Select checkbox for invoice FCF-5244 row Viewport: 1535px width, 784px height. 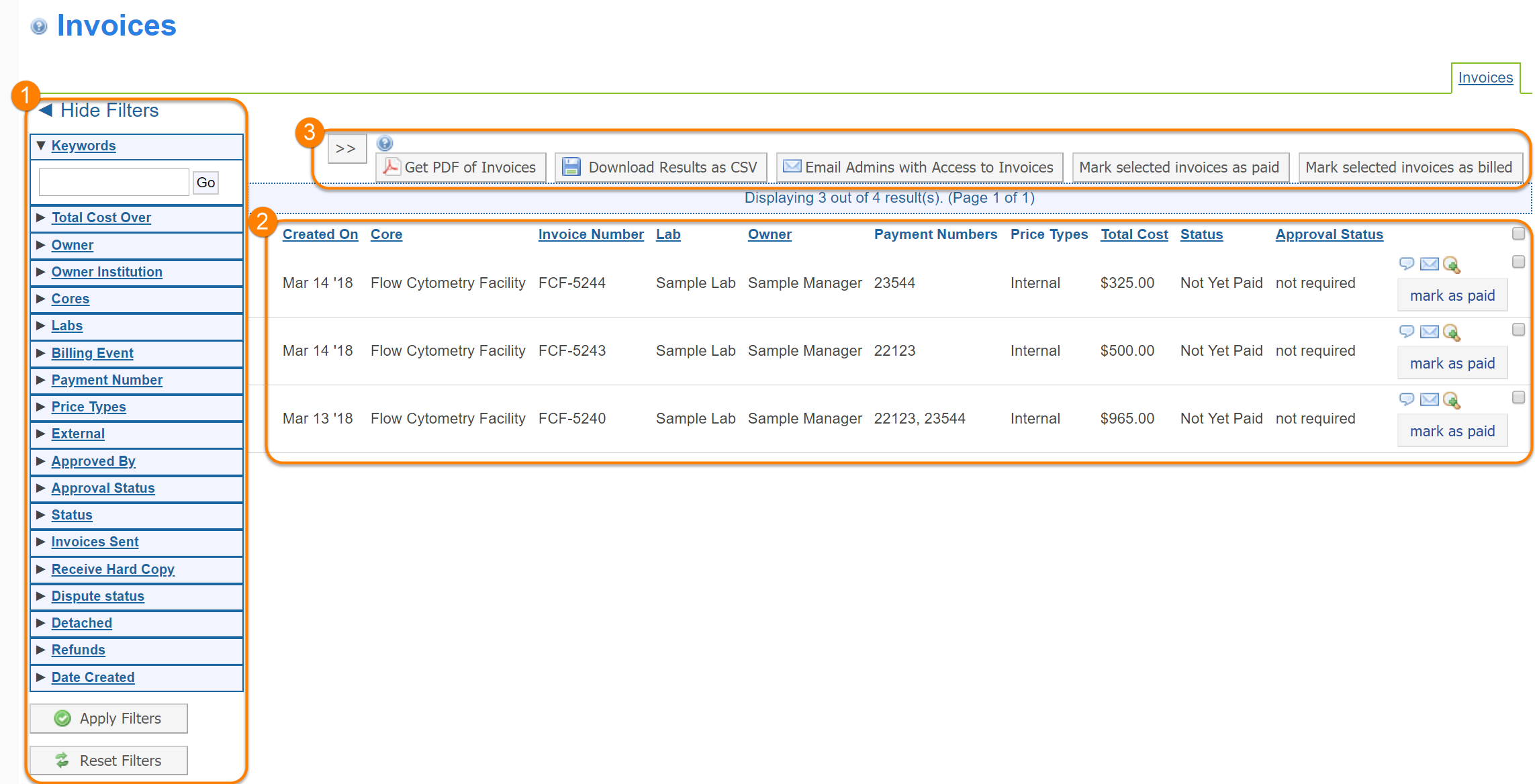pyautogui.click(x=1518, y=262)
